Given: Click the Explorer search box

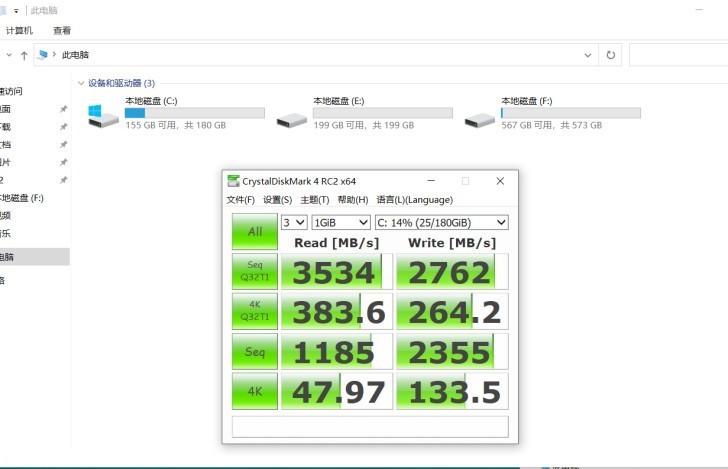Looking at the screenshot, I should coord(678,55).
